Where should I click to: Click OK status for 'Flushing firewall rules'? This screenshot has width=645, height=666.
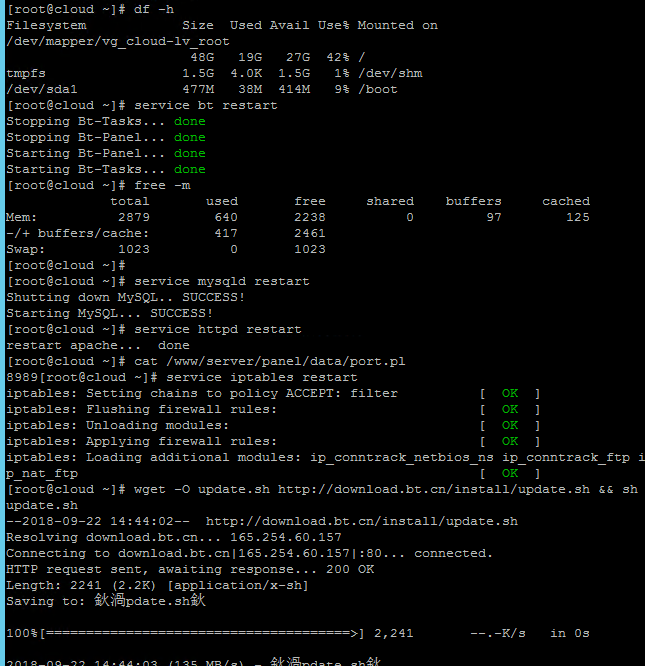[510, 409]
